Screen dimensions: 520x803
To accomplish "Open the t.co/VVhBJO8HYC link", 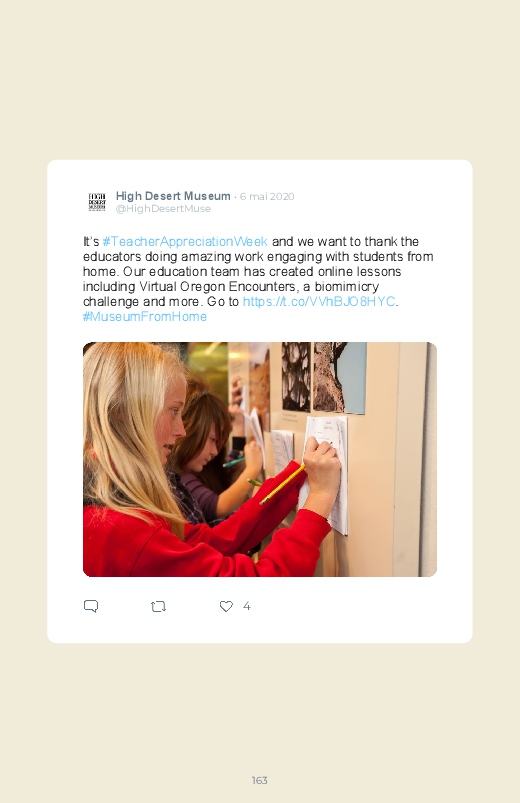I will [x=319, y=302].
